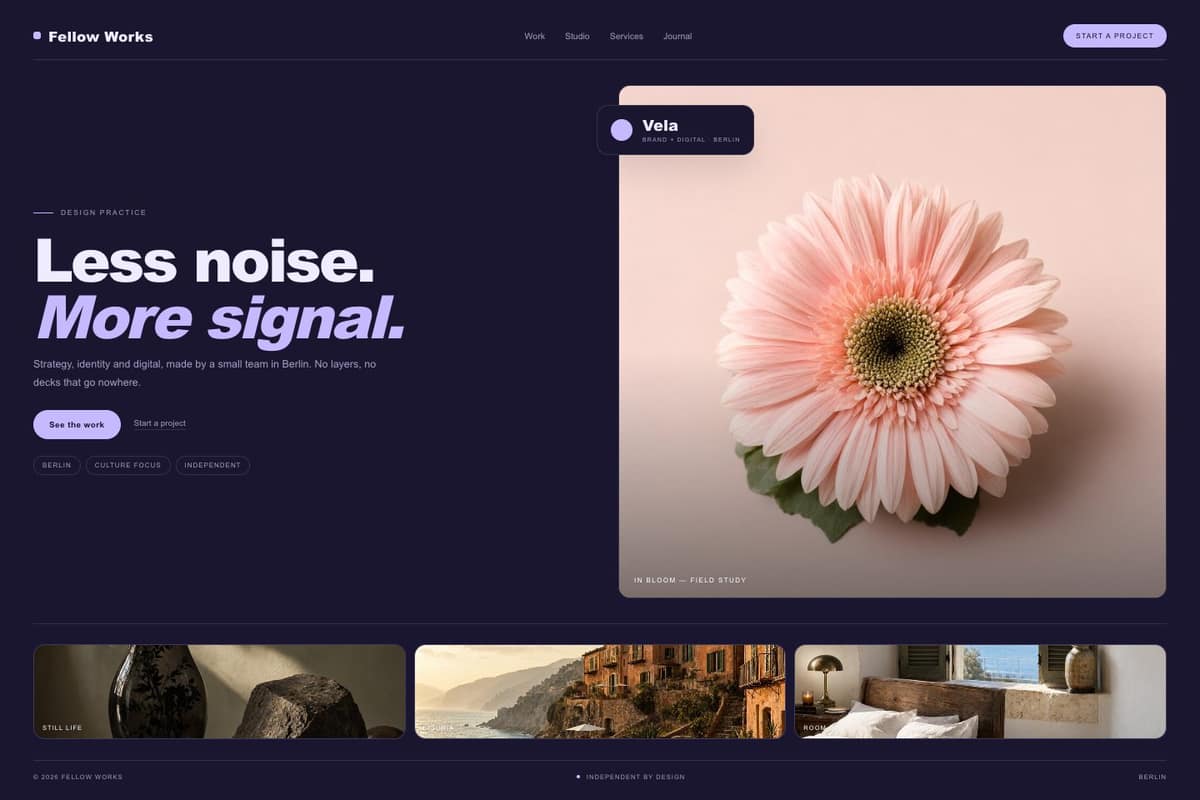Go to the Services page
1200x800 pixels.
(626, 36)
